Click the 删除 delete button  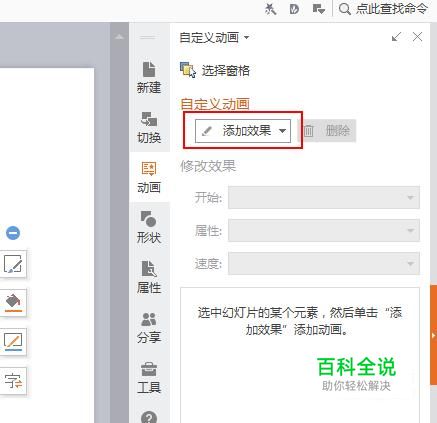pyautogui.click(x=328, y=131)
